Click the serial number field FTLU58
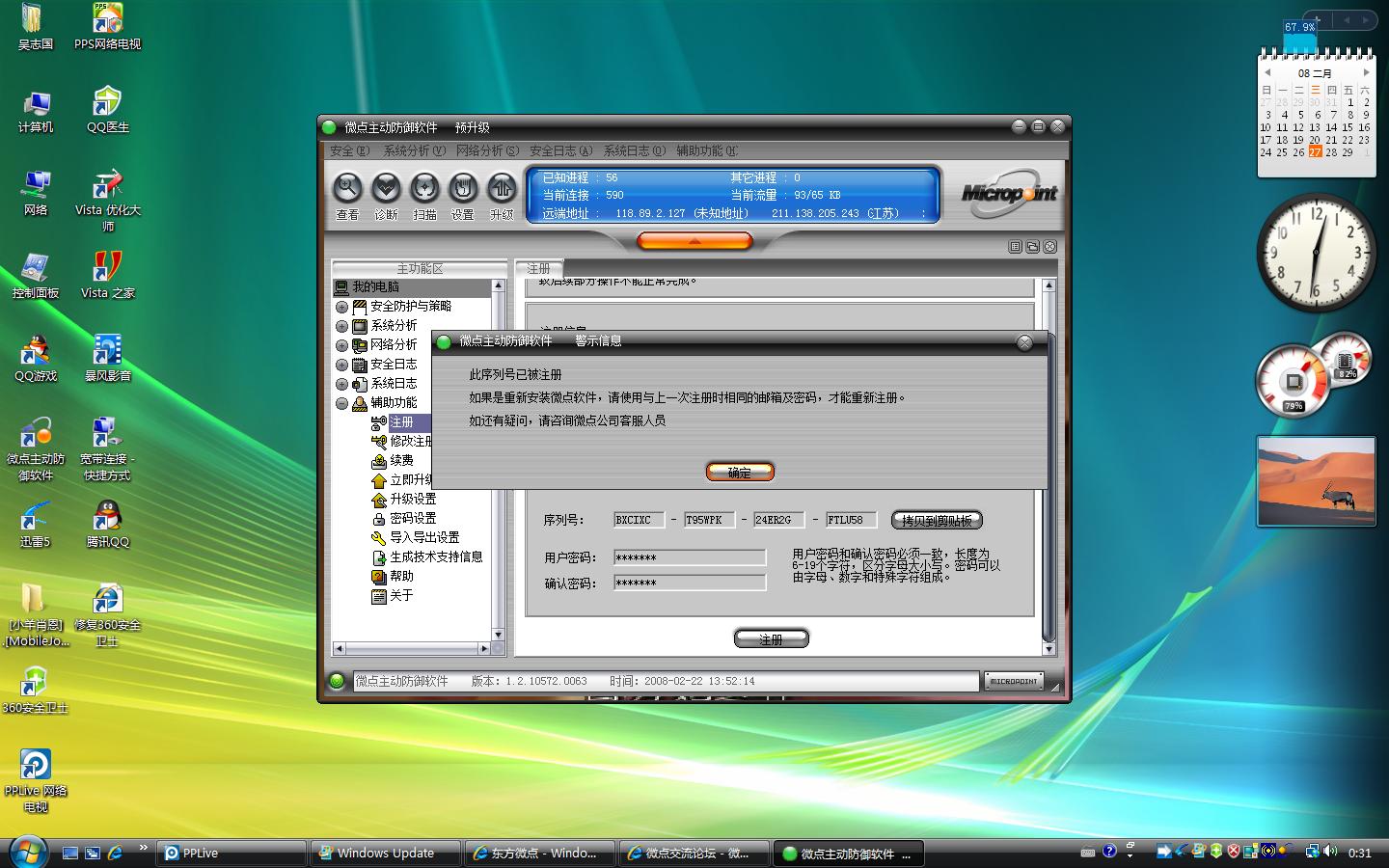The height and width of the screenshot is (868, 1389). pos(851,520)
